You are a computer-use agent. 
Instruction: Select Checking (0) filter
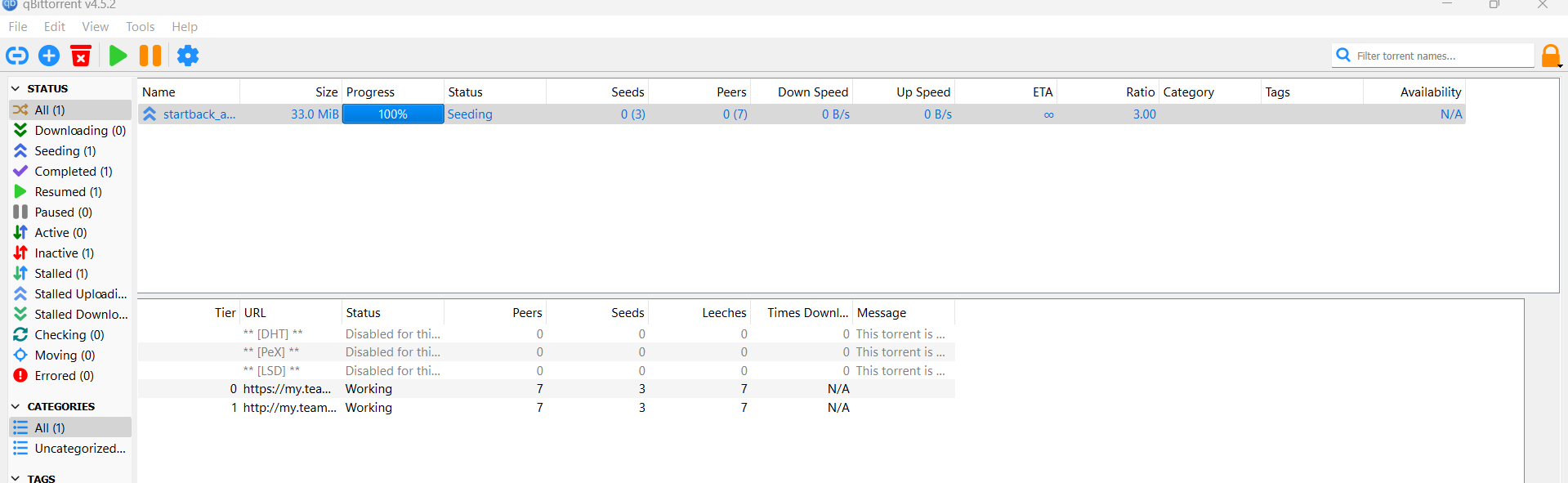(70, 334)
